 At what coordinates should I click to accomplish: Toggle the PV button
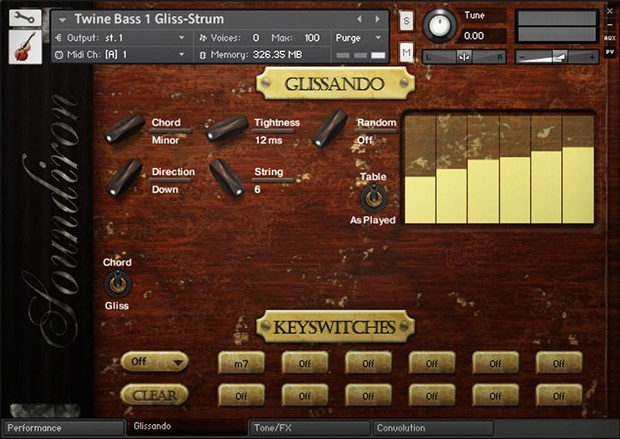click(609, 52)
